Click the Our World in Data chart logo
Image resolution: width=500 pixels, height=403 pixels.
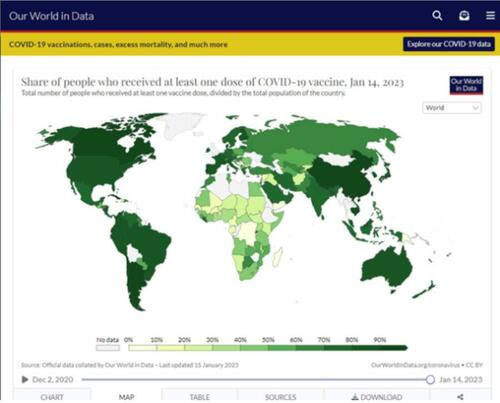466,85
